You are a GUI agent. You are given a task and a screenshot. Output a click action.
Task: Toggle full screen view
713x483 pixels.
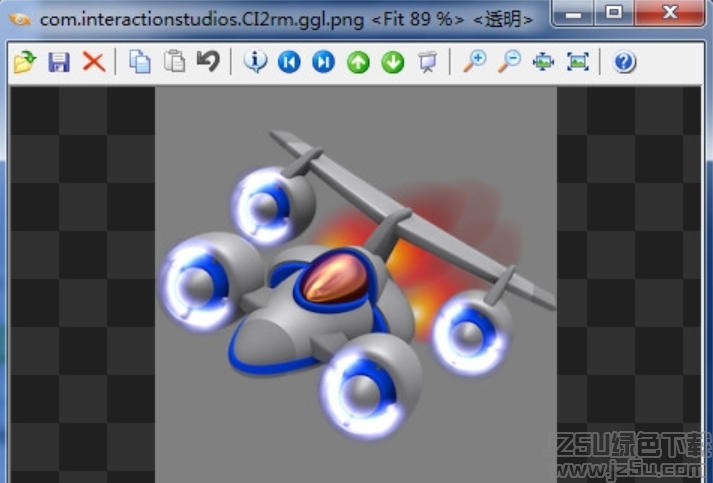(577, 62)
